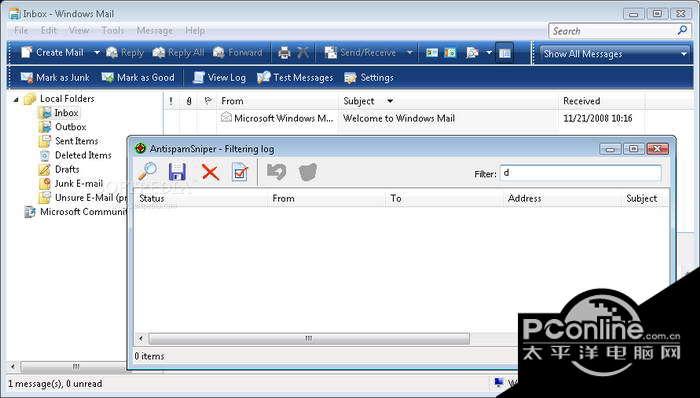The image size is (700, 398).
Task: Open the View menu
Action: 79,30
